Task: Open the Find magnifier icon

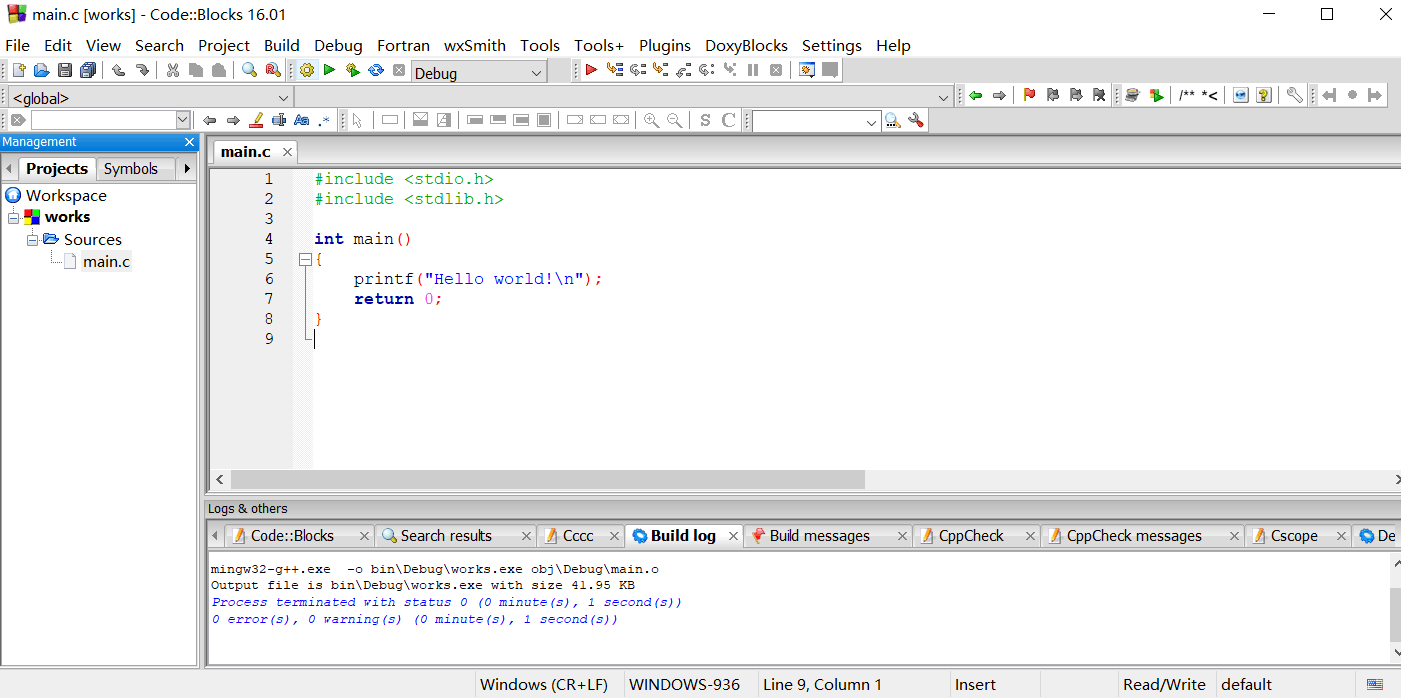Action: [x=249, y=70]
